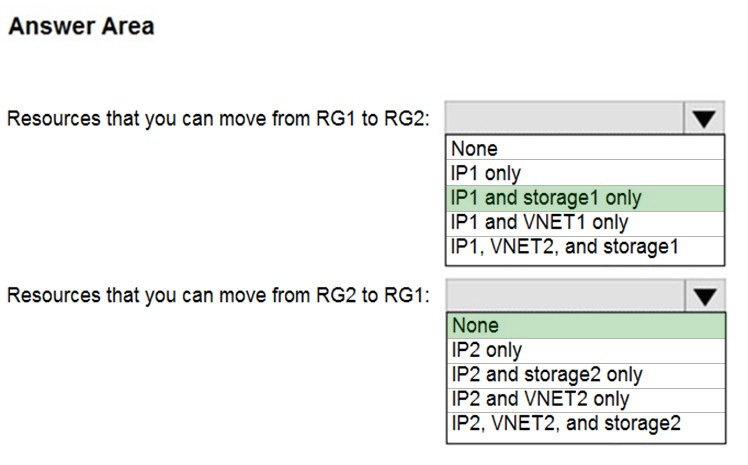Click the Answer Area heading
Viewport: 748px width, 465px height.
[x=81, y=27]
